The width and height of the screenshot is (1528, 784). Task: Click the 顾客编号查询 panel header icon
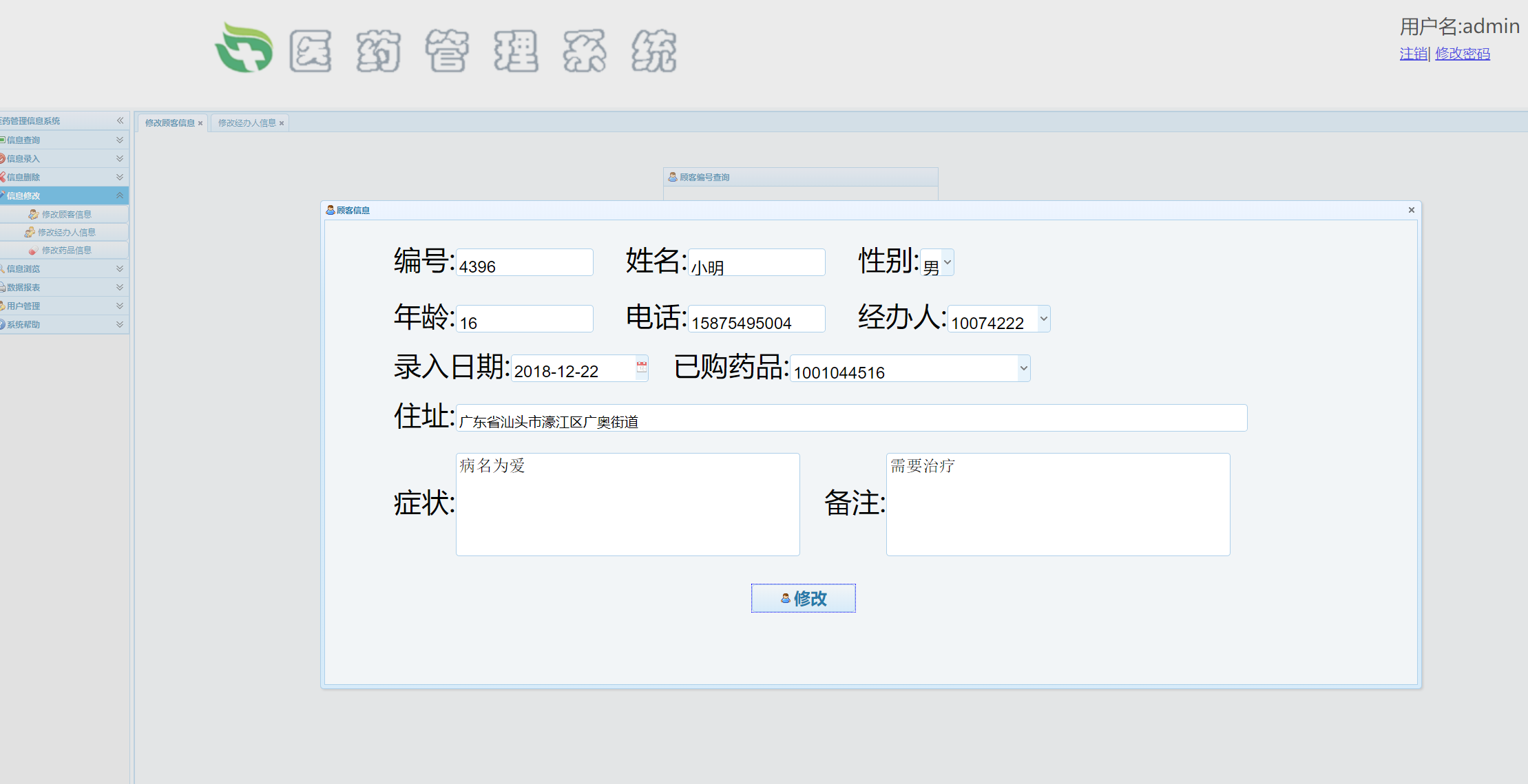[673, 177]
